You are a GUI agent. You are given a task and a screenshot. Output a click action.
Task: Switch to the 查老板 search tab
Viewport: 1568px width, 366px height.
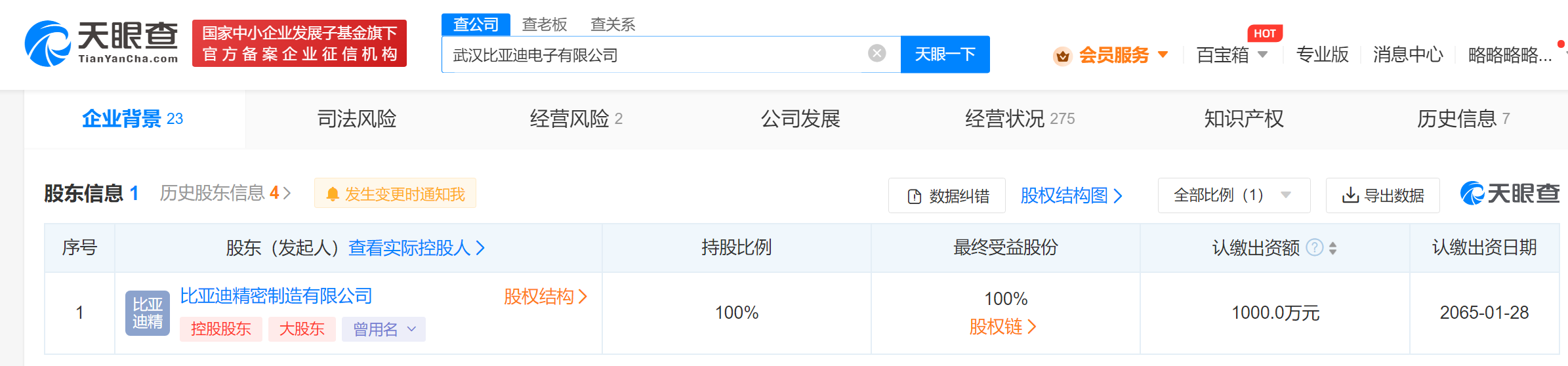point(544,25)
